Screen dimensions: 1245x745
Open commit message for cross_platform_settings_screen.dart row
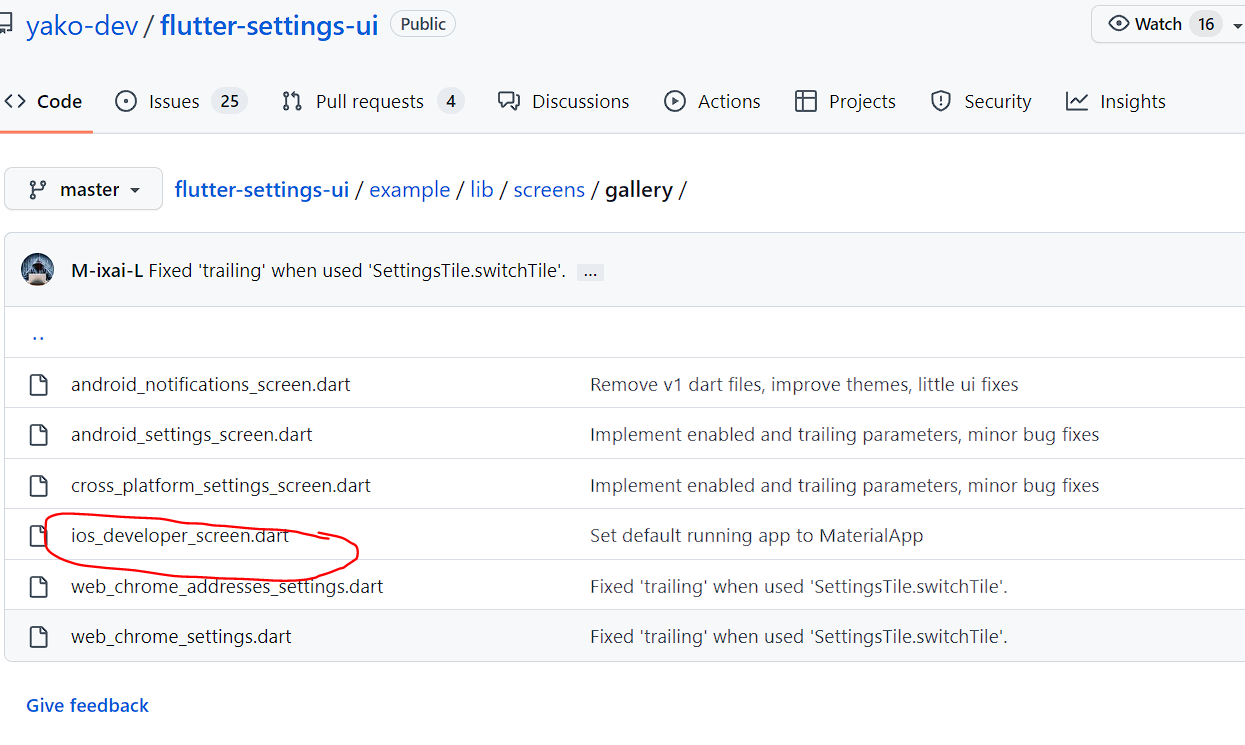[x=845, y=485]
